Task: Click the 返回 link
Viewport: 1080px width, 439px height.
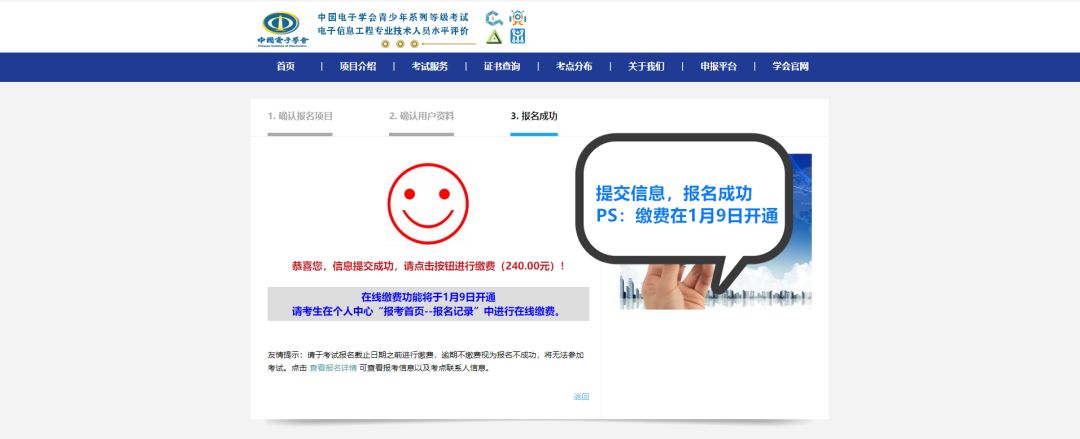Action: click(x=581, y=396)
